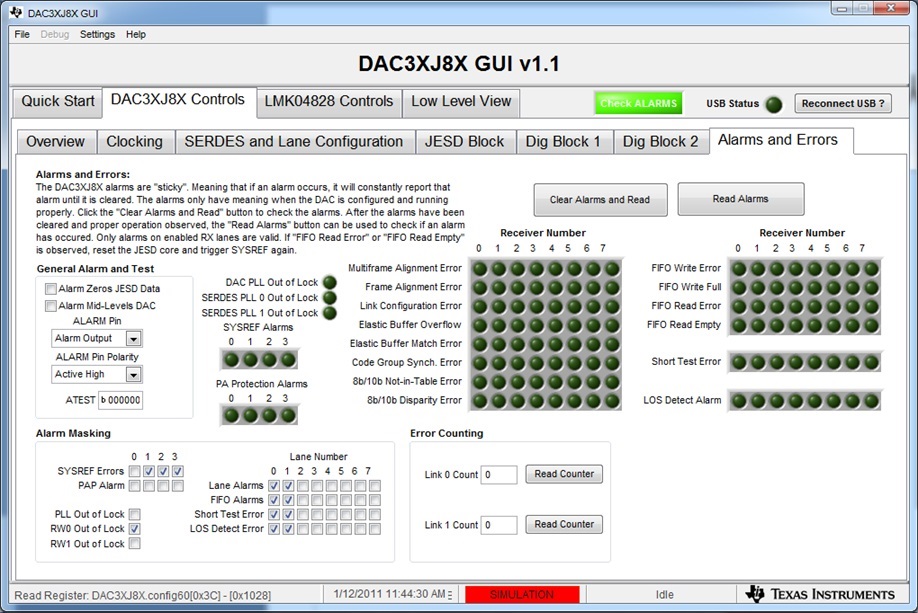Click Code Group Synch. Error LED for receiver 6

[594, 363]
